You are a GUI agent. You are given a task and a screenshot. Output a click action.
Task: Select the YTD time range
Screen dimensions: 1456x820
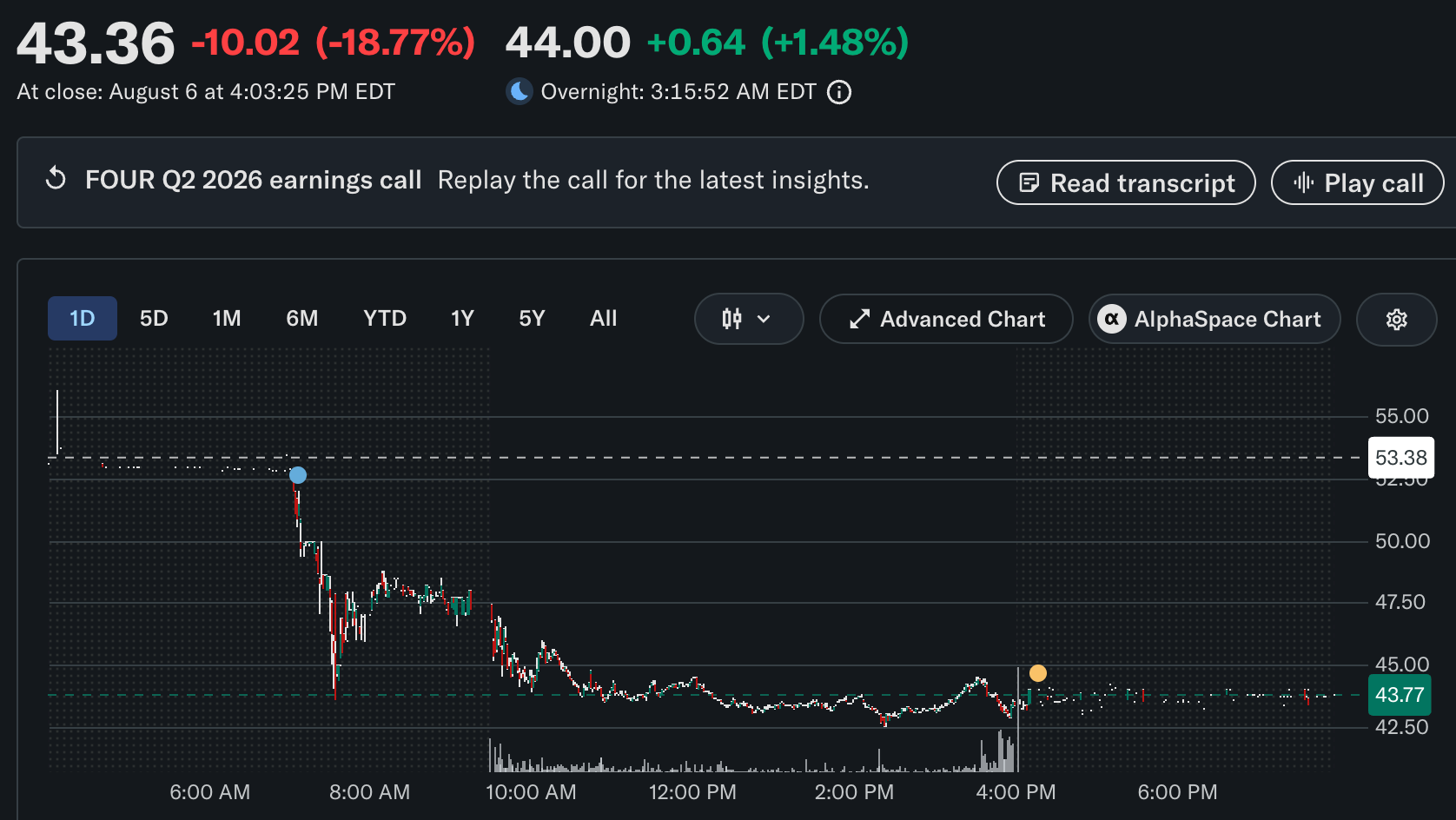(385, 319)
